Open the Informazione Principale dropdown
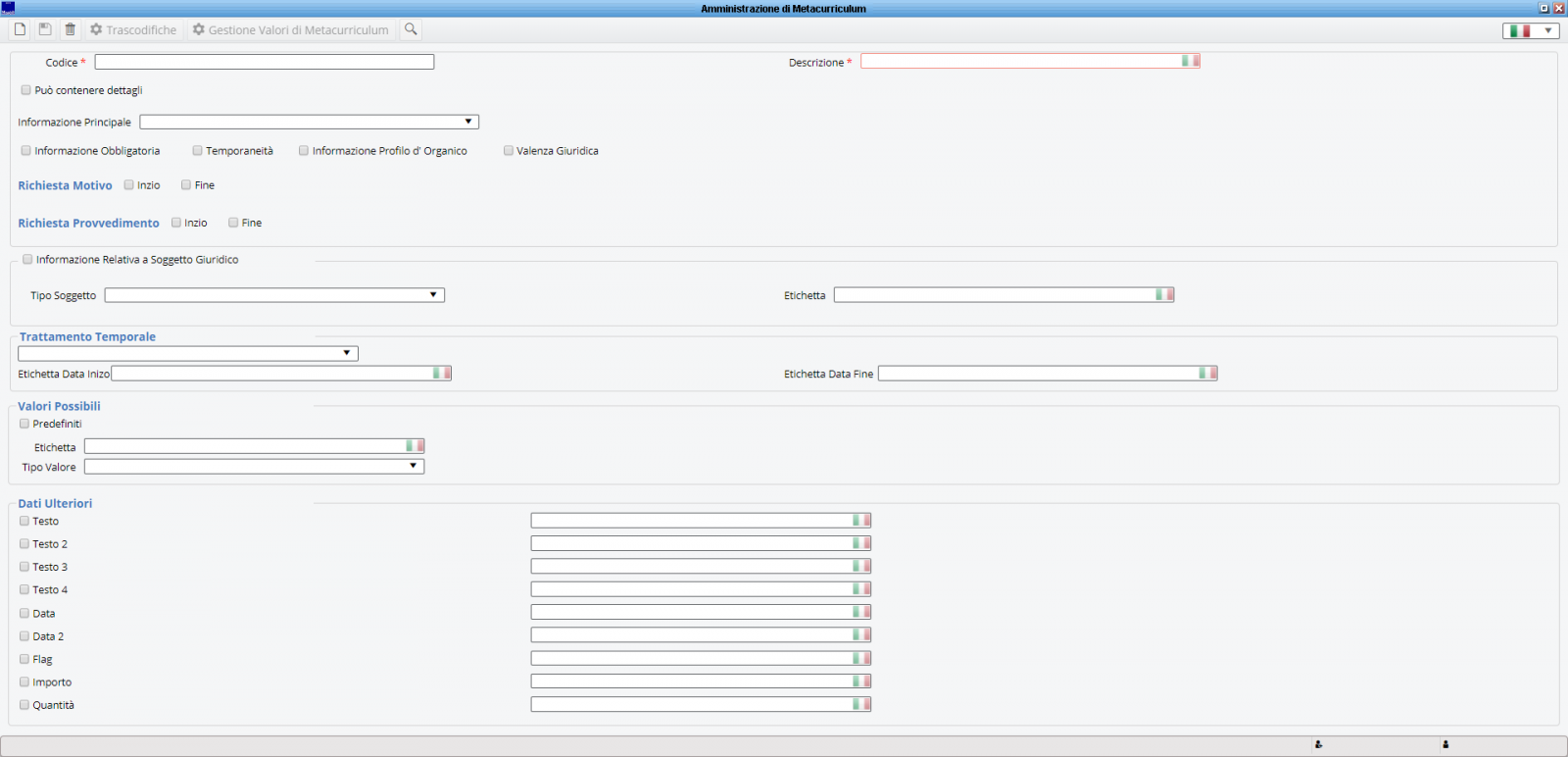 tap(309, 123)
